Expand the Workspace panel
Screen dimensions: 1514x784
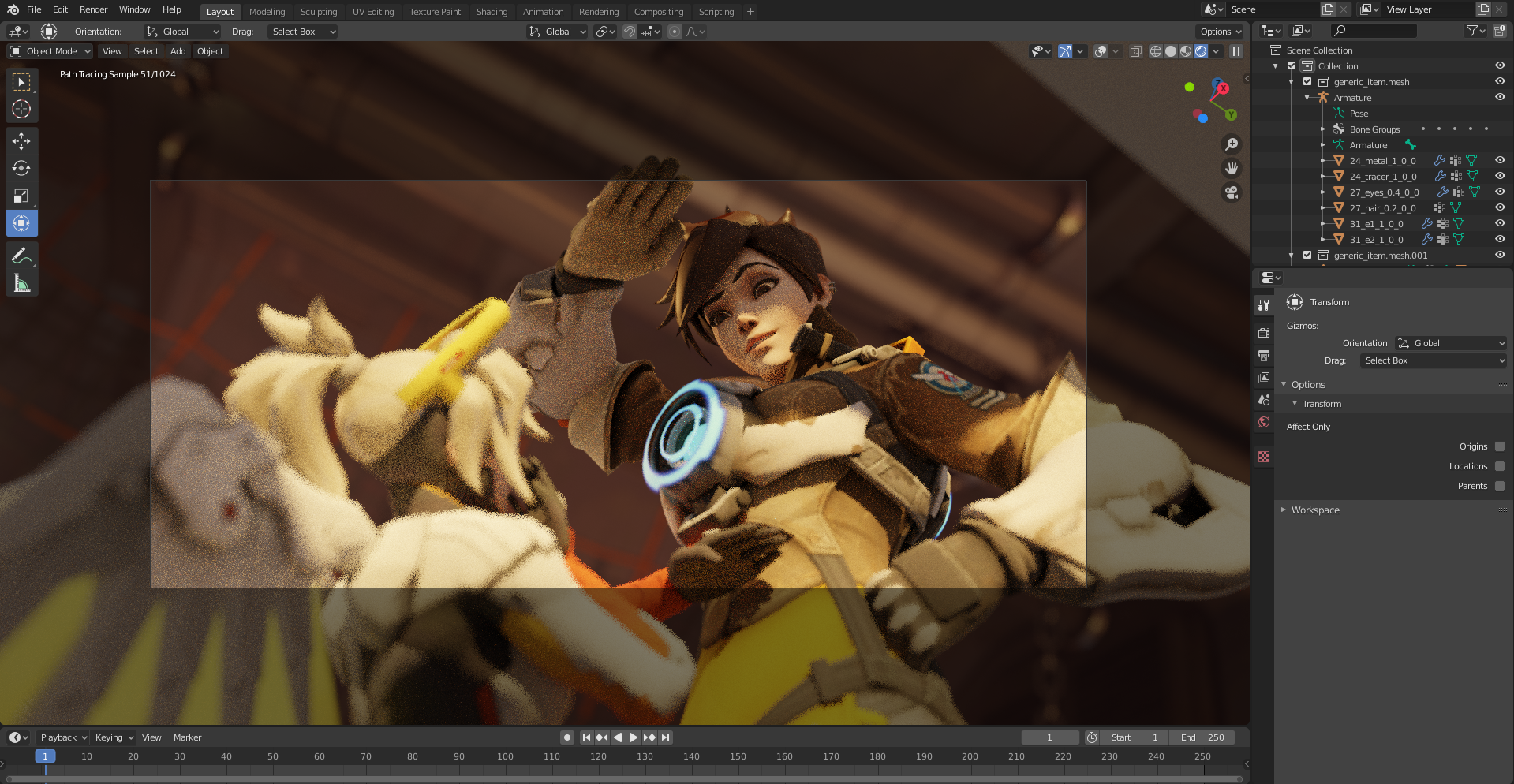1284,510
